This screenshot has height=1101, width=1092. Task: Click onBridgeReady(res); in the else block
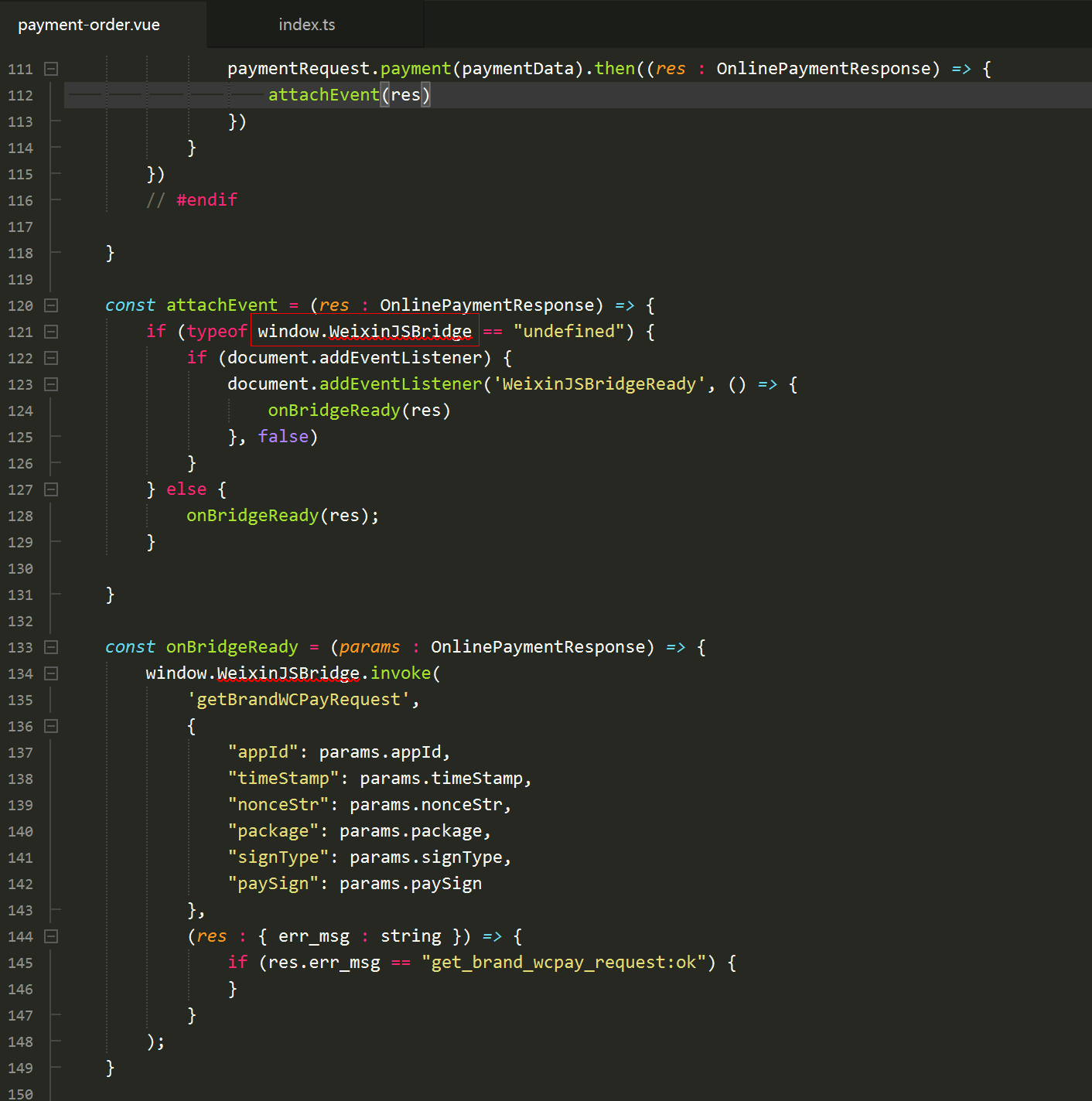(283, 516)
